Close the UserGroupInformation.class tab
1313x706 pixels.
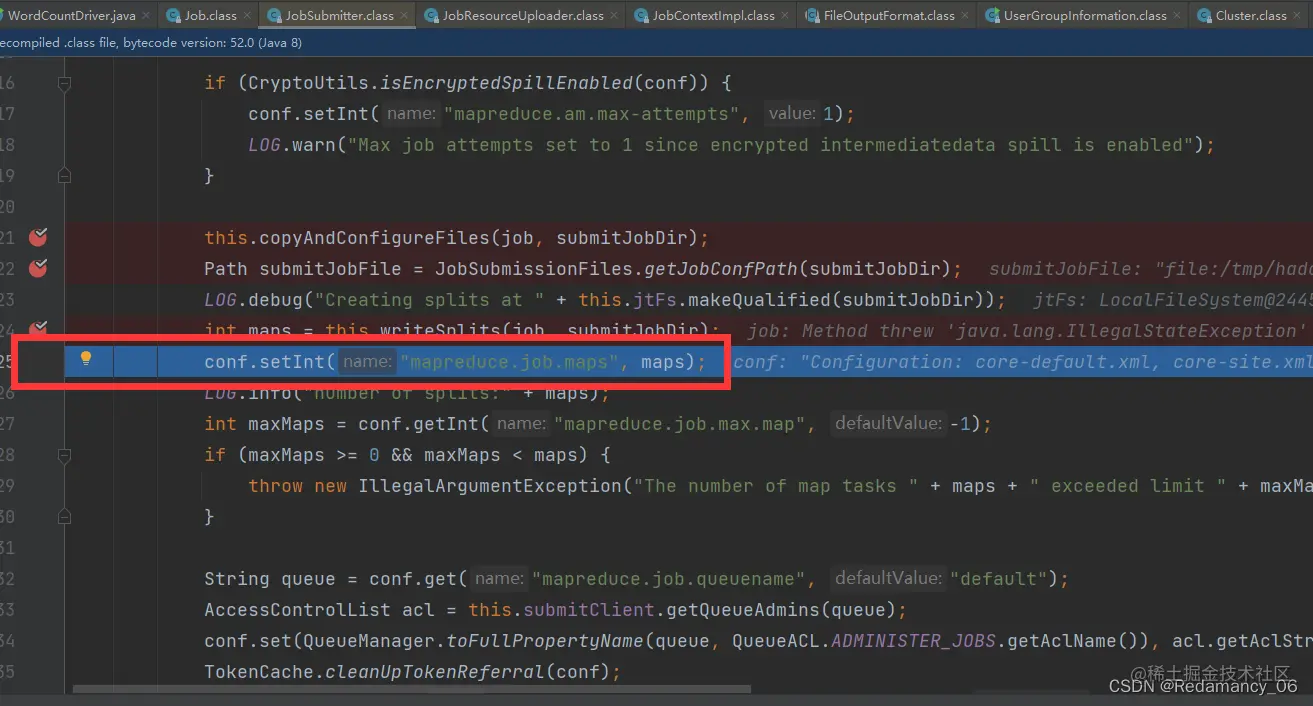tap(1176, 16)
